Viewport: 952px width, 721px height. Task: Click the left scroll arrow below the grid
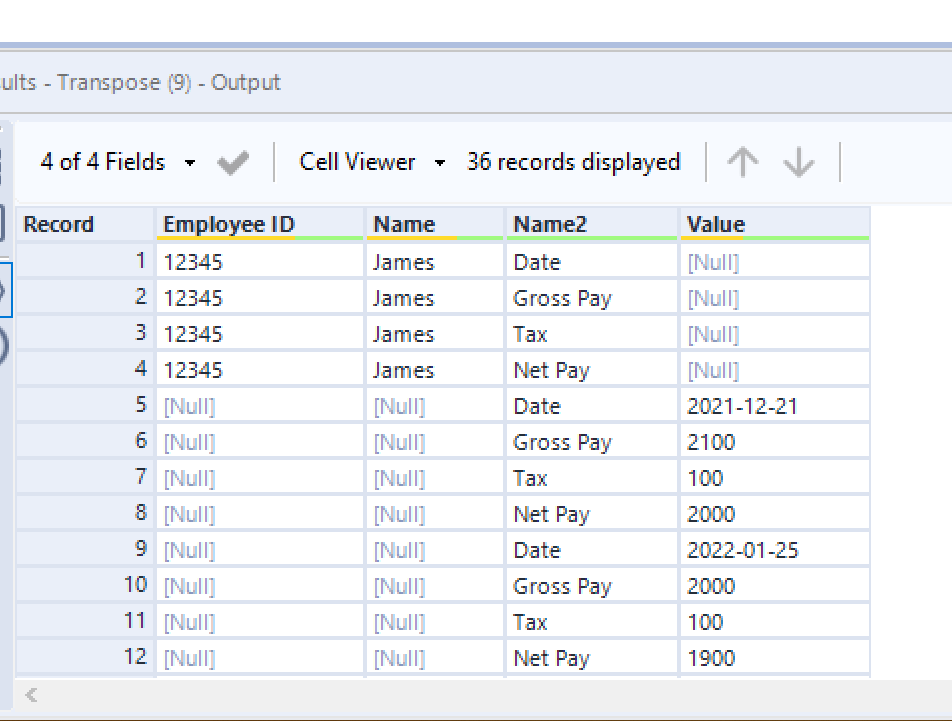click(x=30, y=695)
